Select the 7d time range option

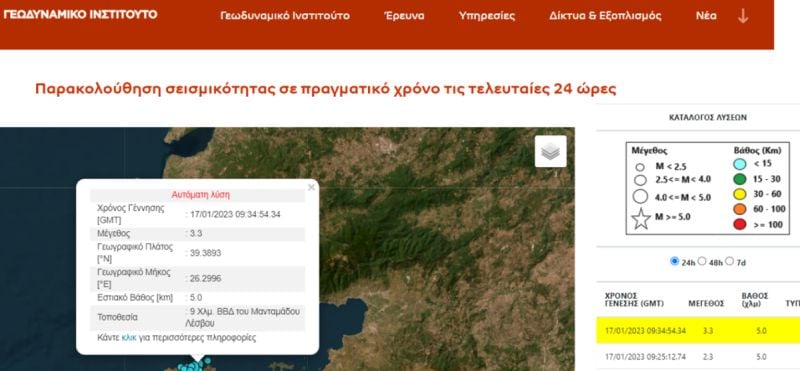pos(729,261)
